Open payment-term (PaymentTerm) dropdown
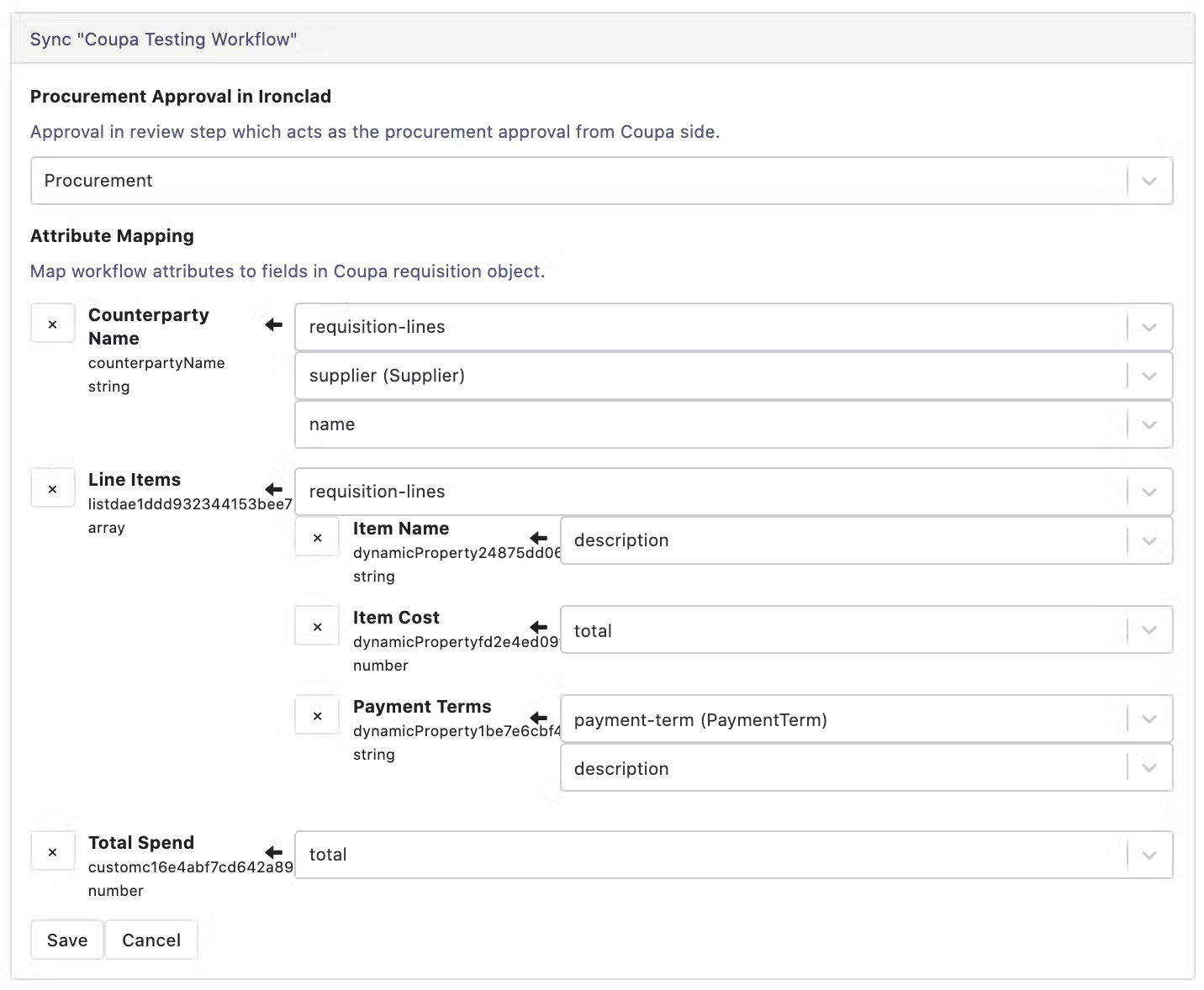This screenshot has height=990, width=1204. [866, 720]
